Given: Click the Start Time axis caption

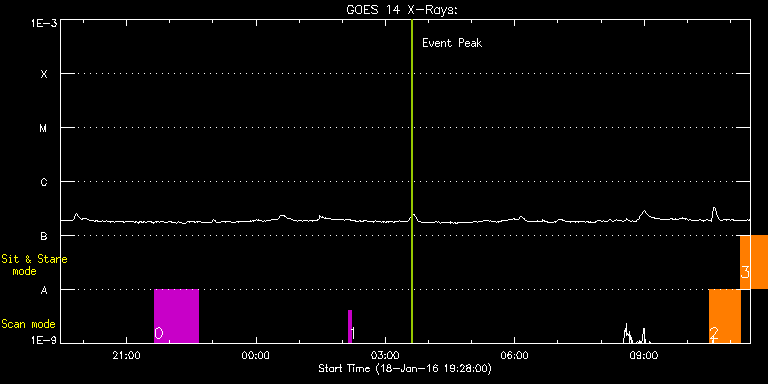Looking at the screenshot, I should tap(405, 368).
